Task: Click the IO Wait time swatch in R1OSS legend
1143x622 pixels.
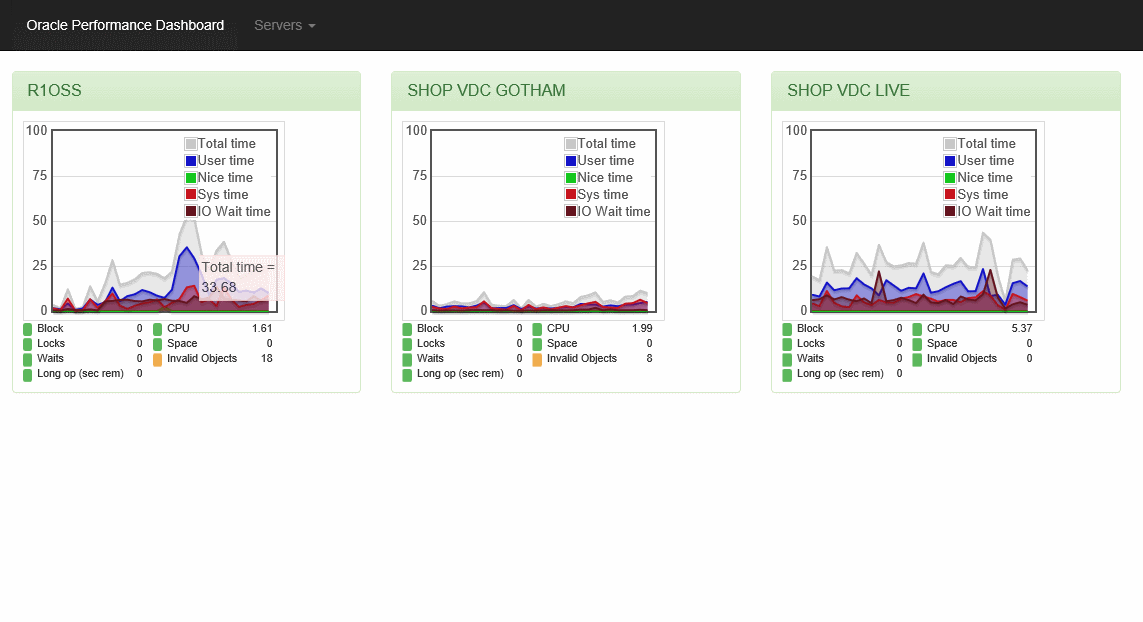Action: pos(191,211)
